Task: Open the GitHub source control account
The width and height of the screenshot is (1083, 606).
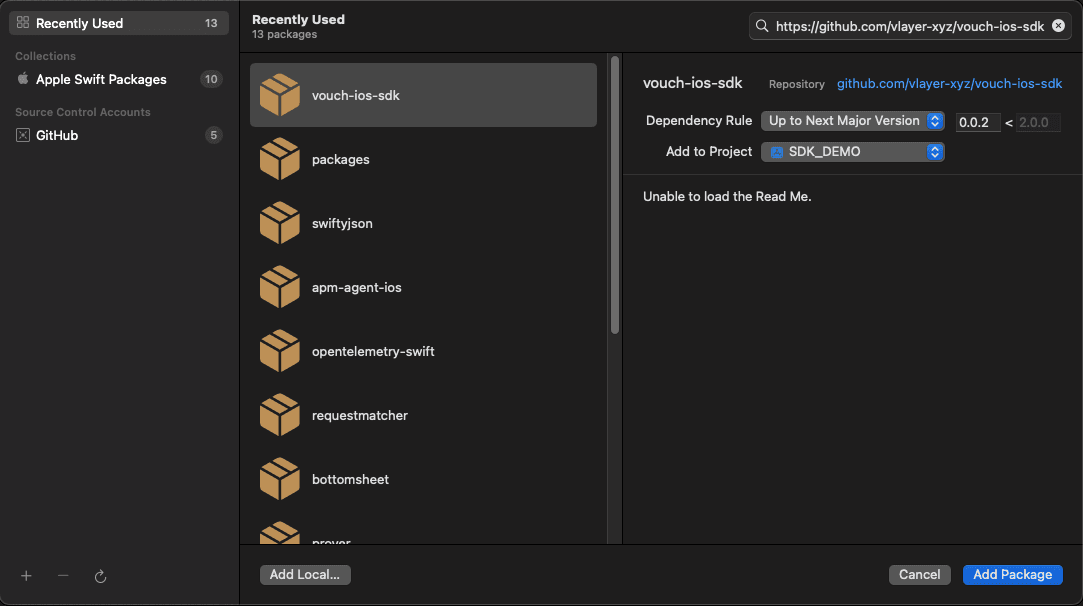Action: (x=119, y=135)
